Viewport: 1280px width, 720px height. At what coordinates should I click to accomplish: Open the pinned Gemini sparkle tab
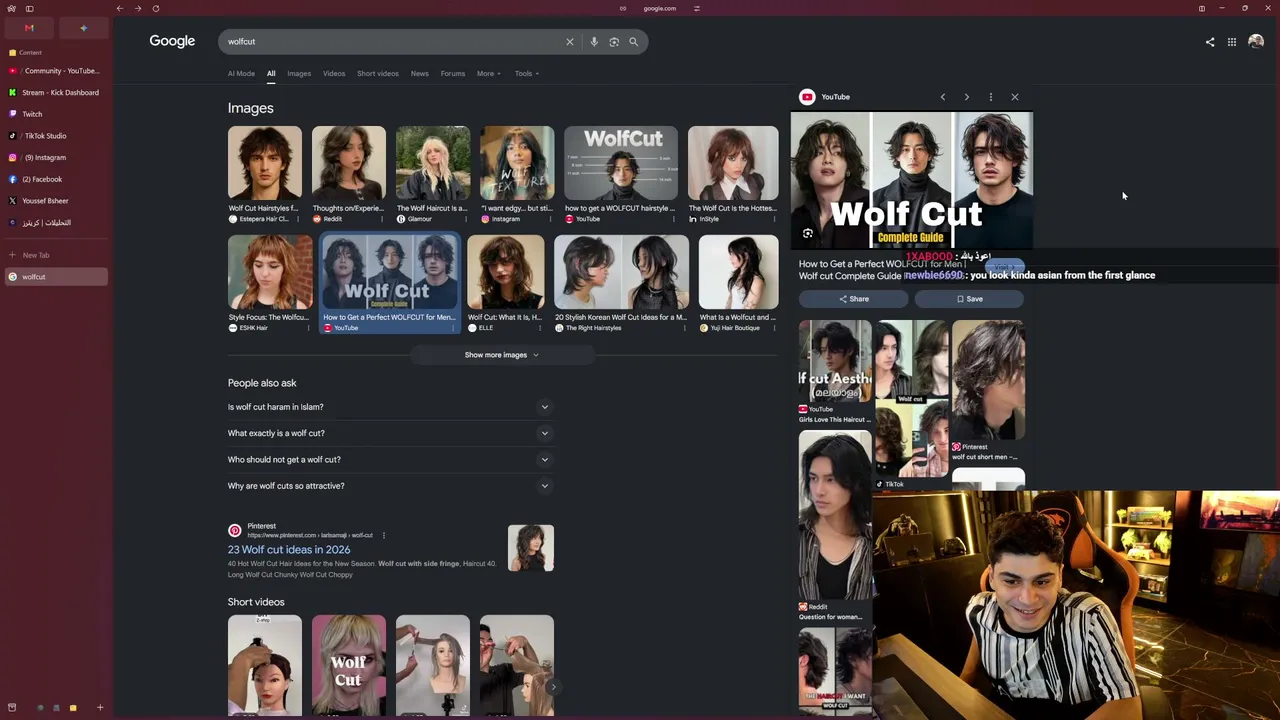coord(83,28)
